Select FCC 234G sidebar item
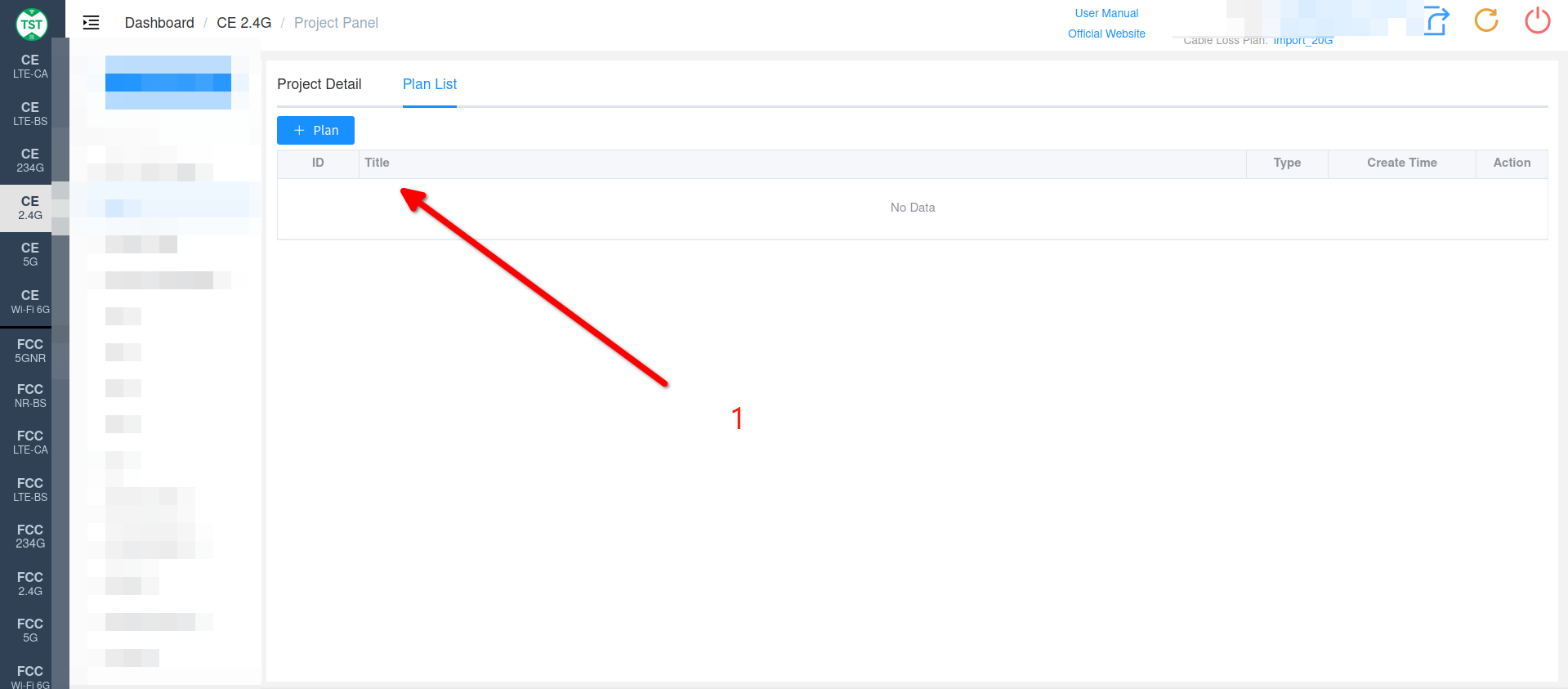This screenshot has width=1568, height=689. tap(30, 536)
